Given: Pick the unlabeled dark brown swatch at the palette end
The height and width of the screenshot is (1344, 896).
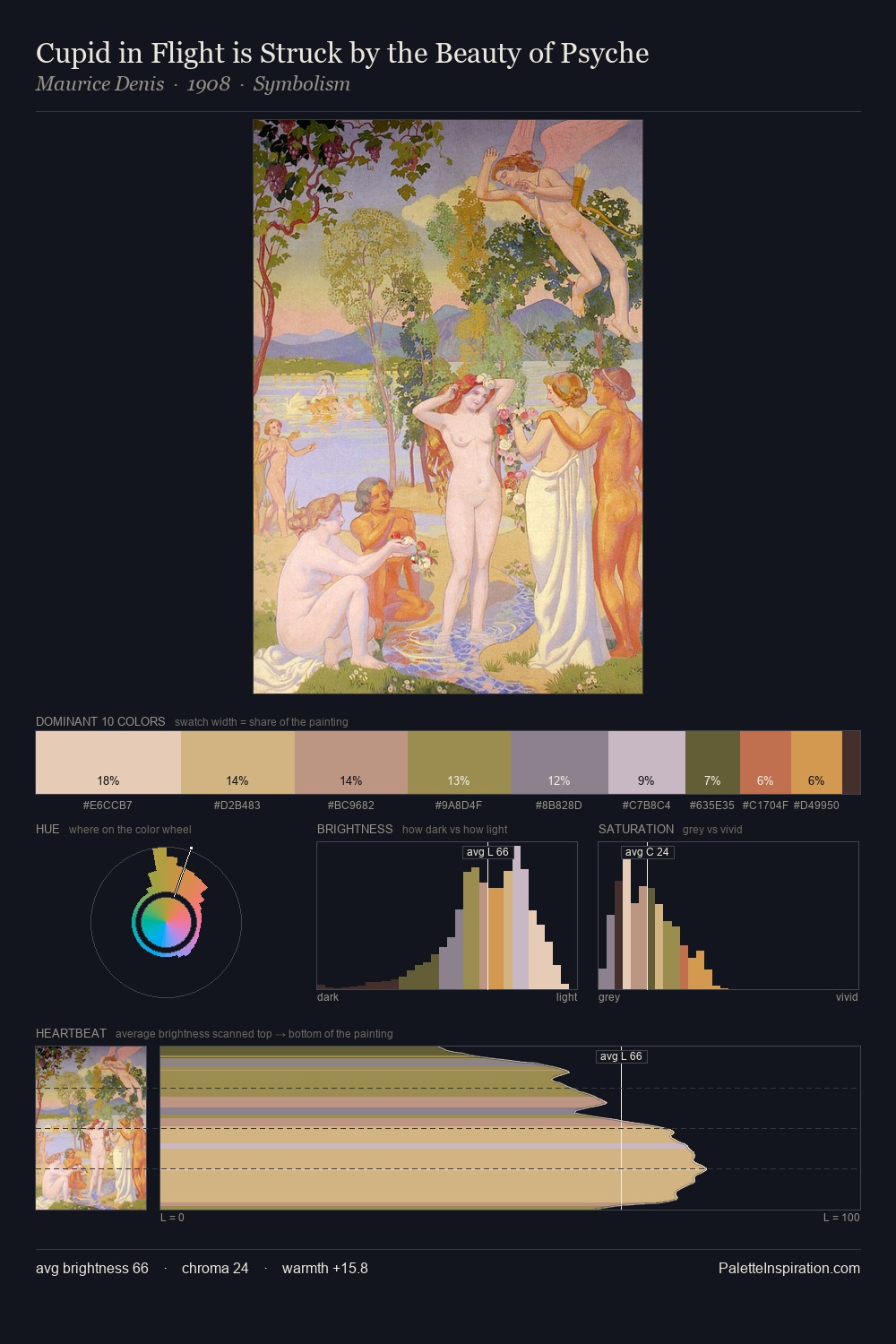Looking at the screenshot, I should pyautogui.click(x=851, y=762).
